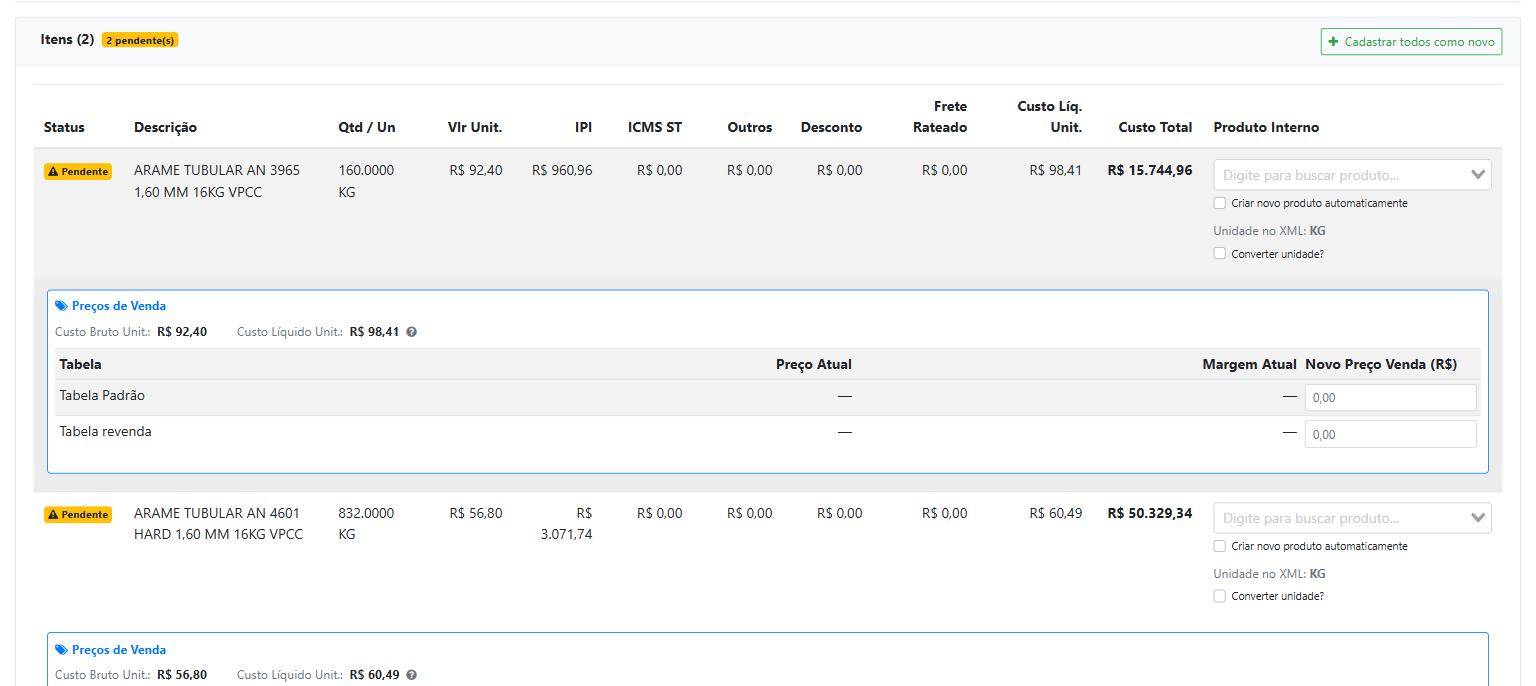Click the Descrição column header
The height and width of the screenshot is (686, 1536).
click(x=165, y=127)
